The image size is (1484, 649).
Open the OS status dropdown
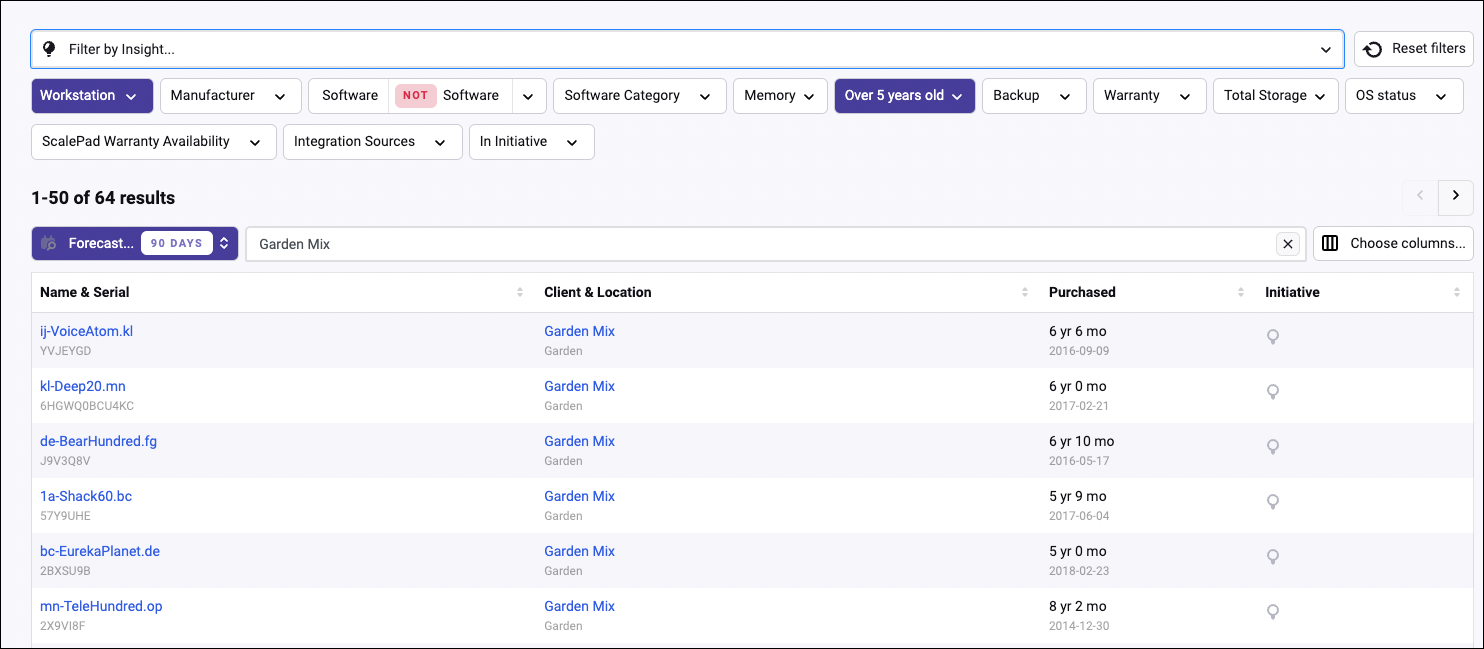(1403, 96)
